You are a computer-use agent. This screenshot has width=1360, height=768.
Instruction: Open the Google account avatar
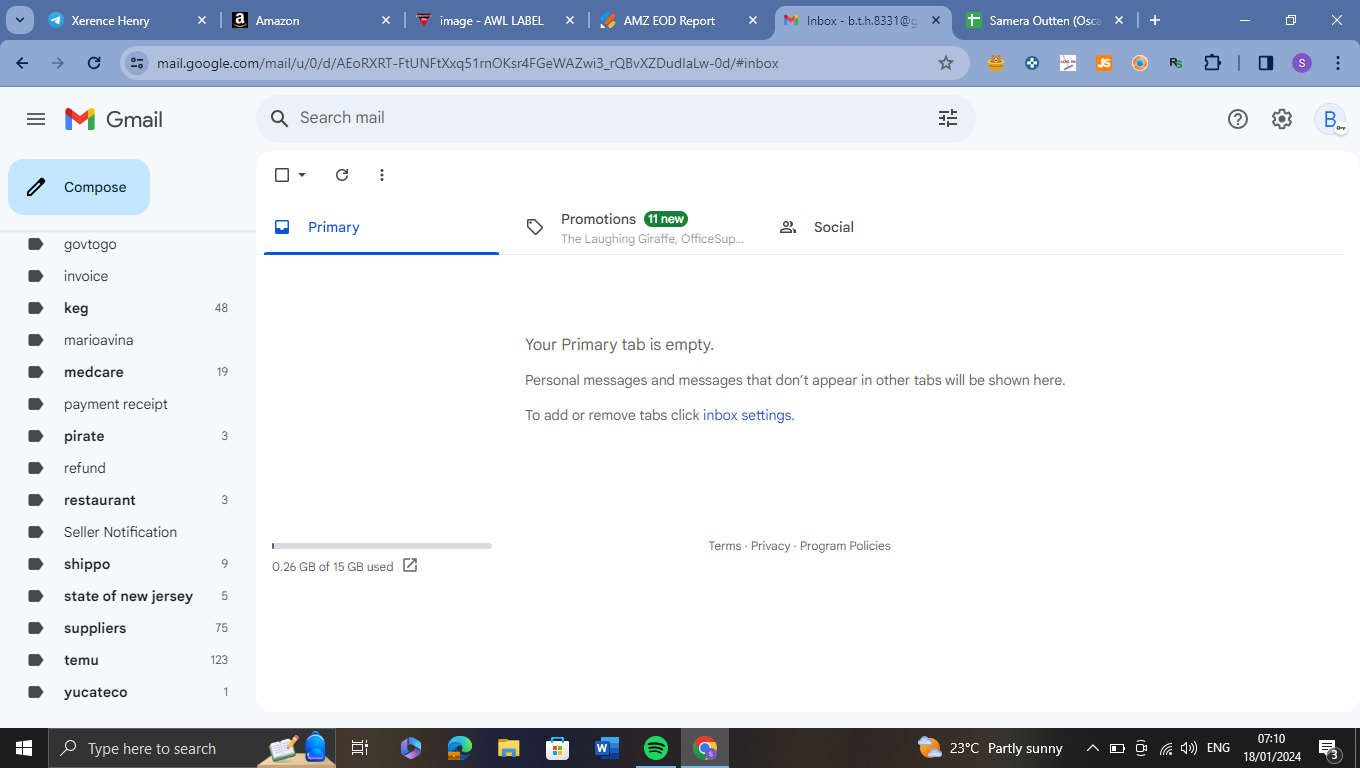click(x=1330, y=119)
